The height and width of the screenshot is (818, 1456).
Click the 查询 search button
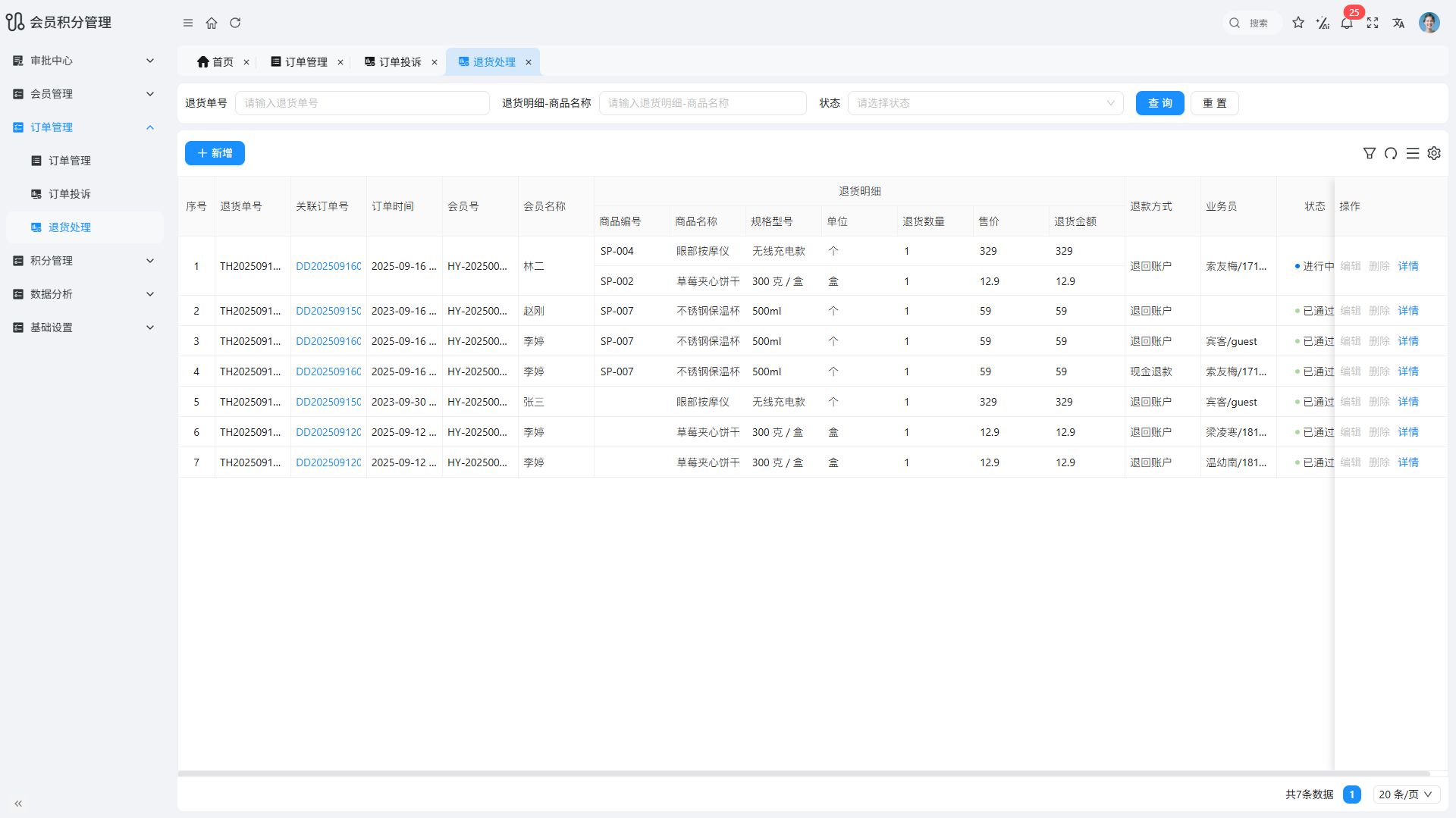point(1159,103)
